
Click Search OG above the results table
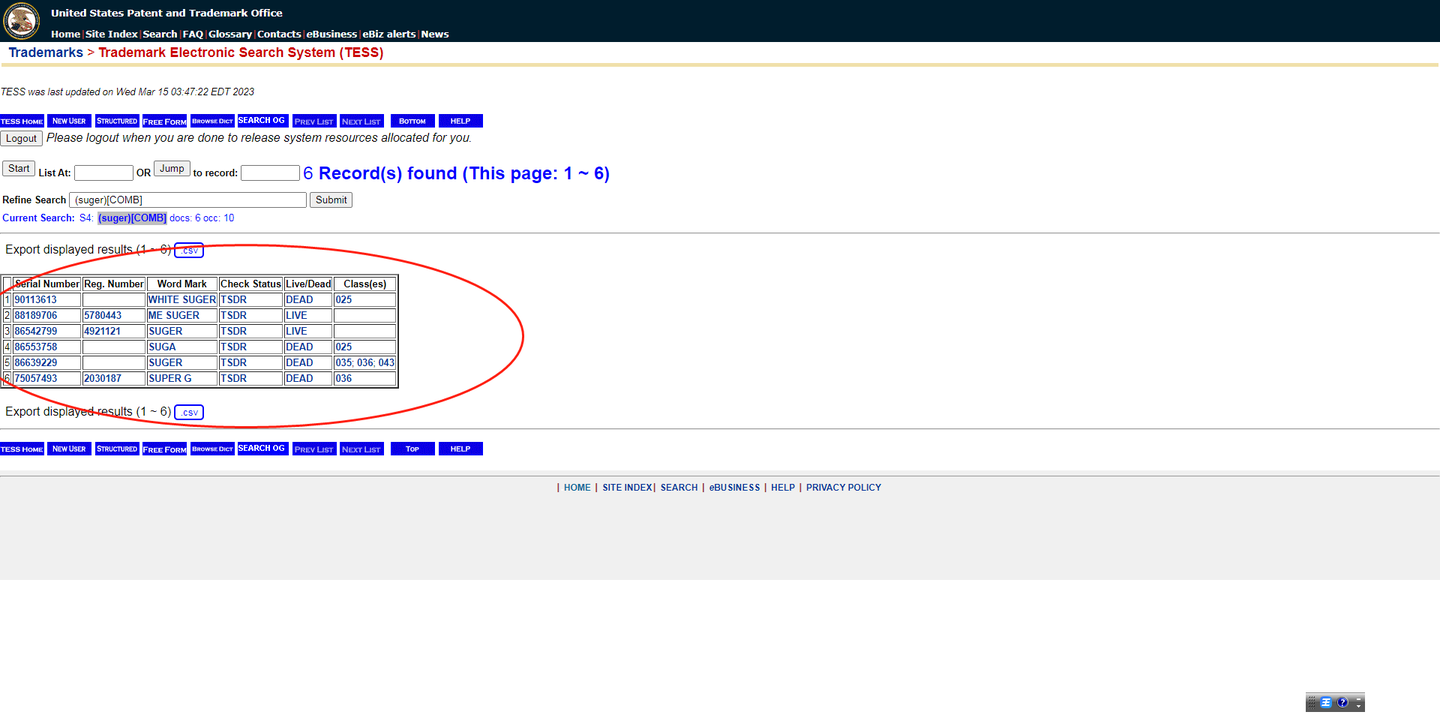click(x=262, y=121)
